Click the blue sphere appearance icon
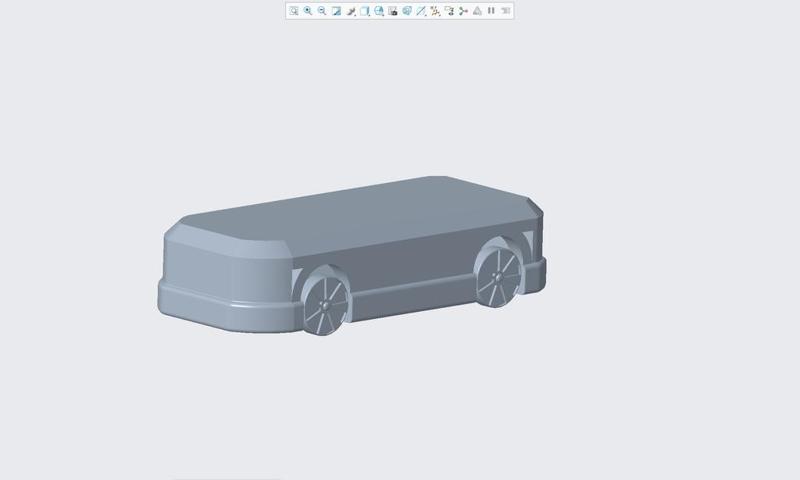This screenshot has height=480, width=800. [407, 11]
